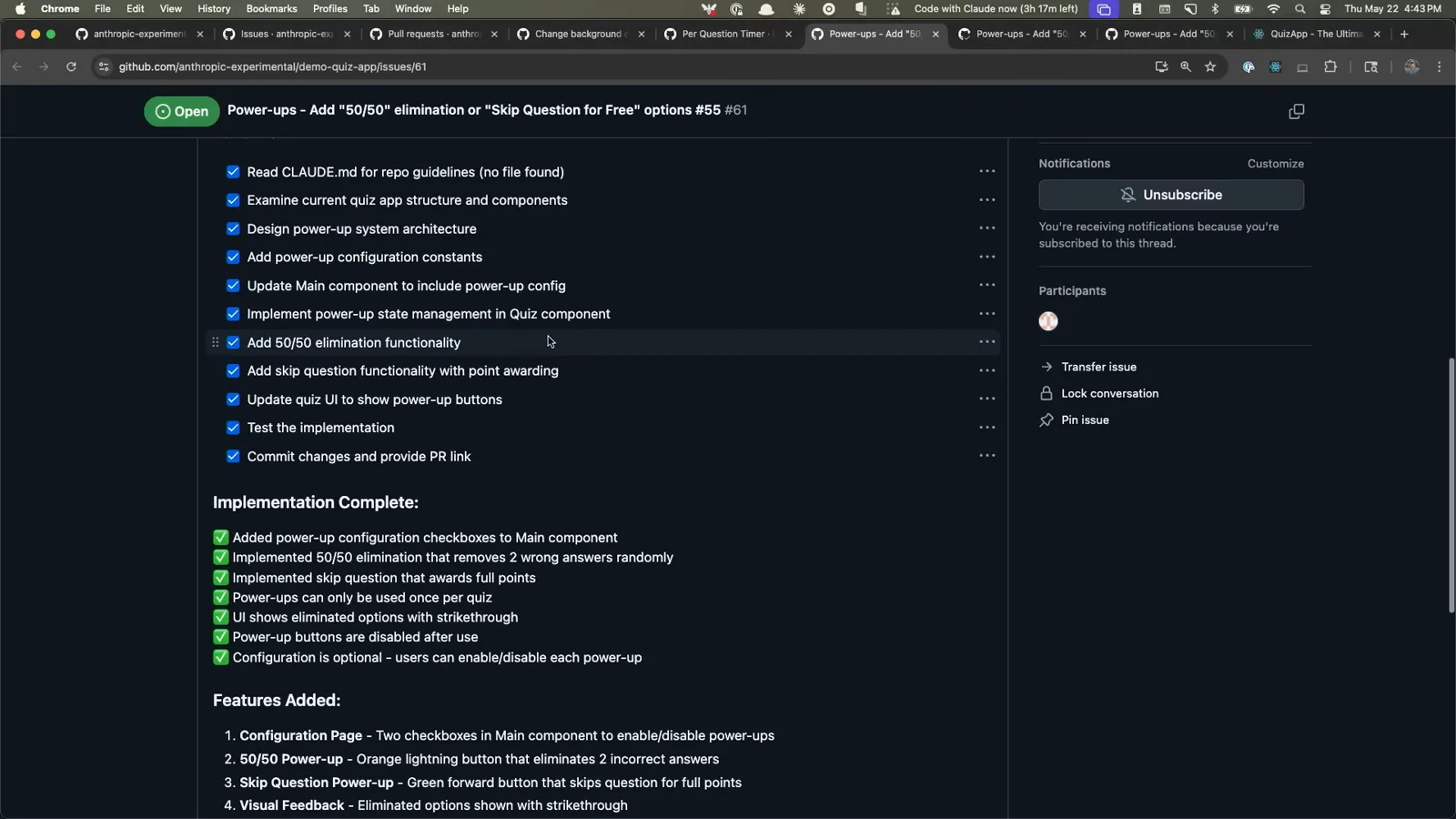Open the History menu in menu bar
The width and height of the screenshot is (1456, 819).
coord(214,9)
